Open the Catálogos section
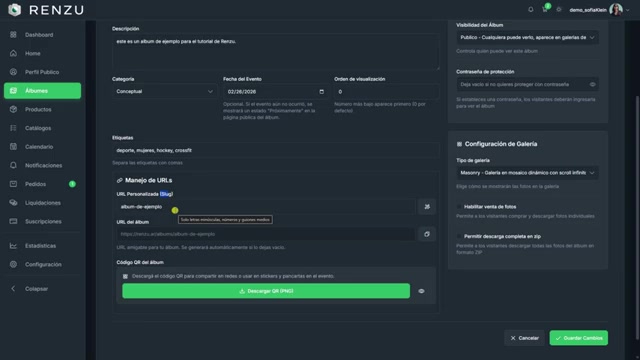 [x=42, y=128]
